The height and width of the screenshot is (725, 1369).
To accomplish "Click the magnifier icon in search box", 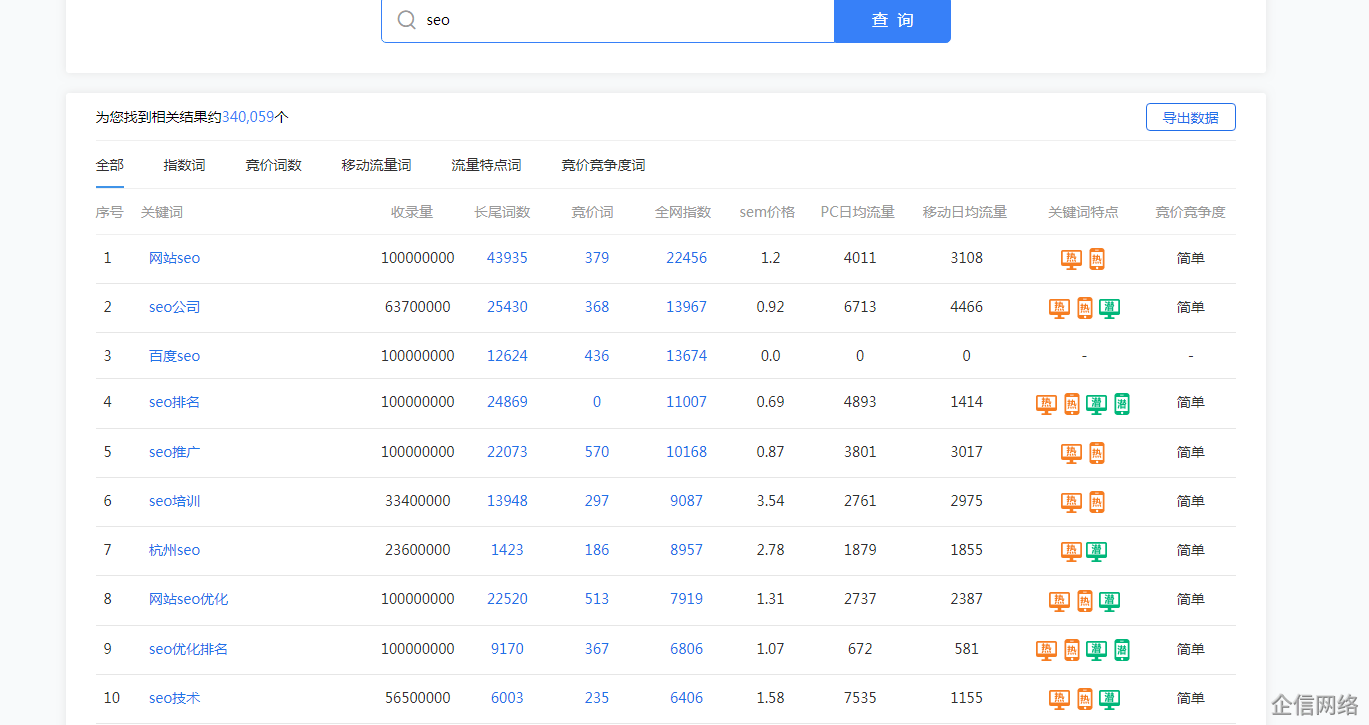I will 406,20.
